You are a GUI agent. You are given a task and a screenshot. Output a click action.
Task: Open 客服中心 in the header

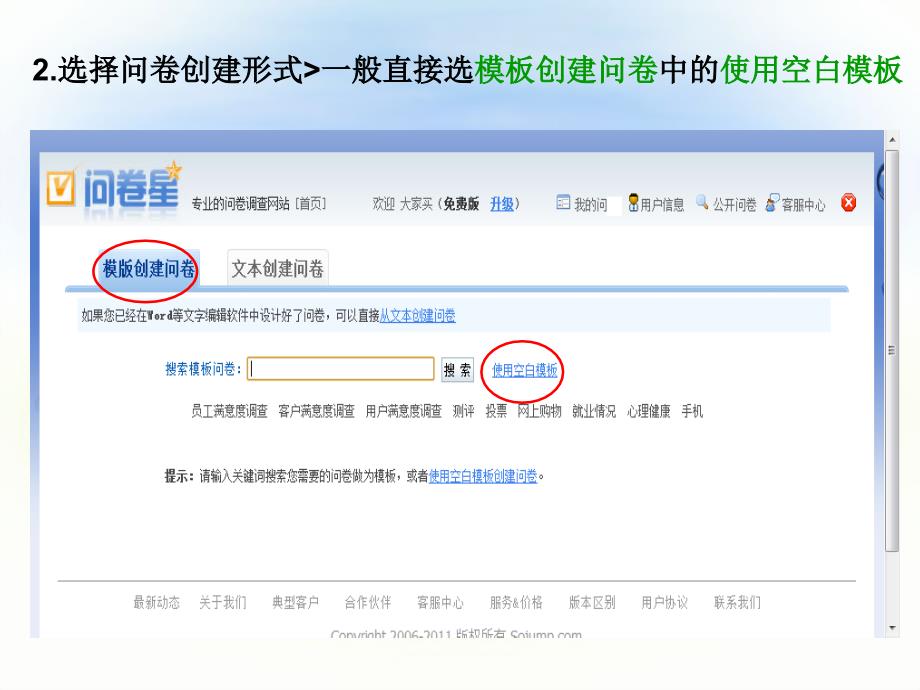(x=803, y=205)
